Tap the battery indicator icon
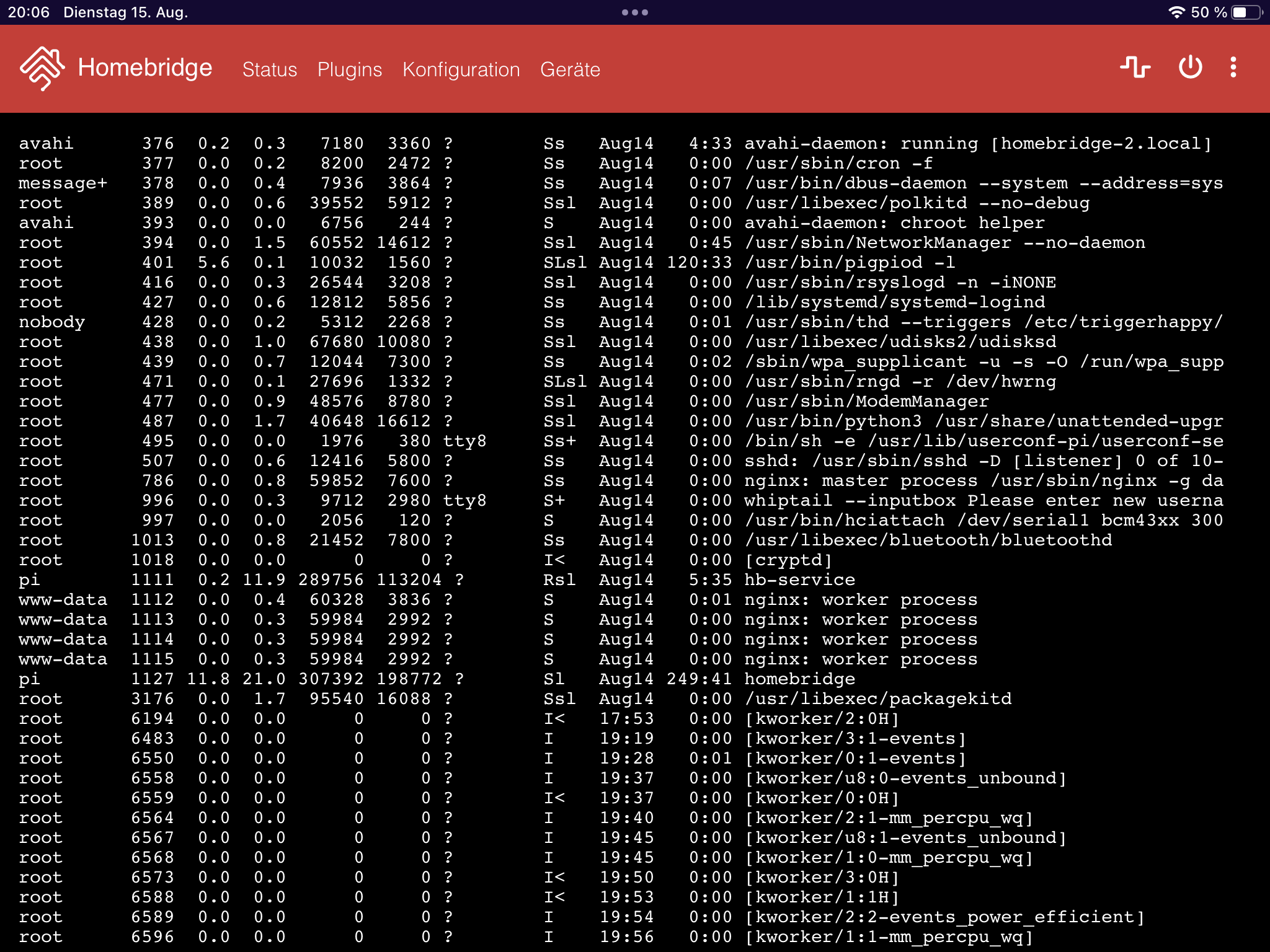The height and width of the screenshot is (952, 1270). click(1247, 12)
